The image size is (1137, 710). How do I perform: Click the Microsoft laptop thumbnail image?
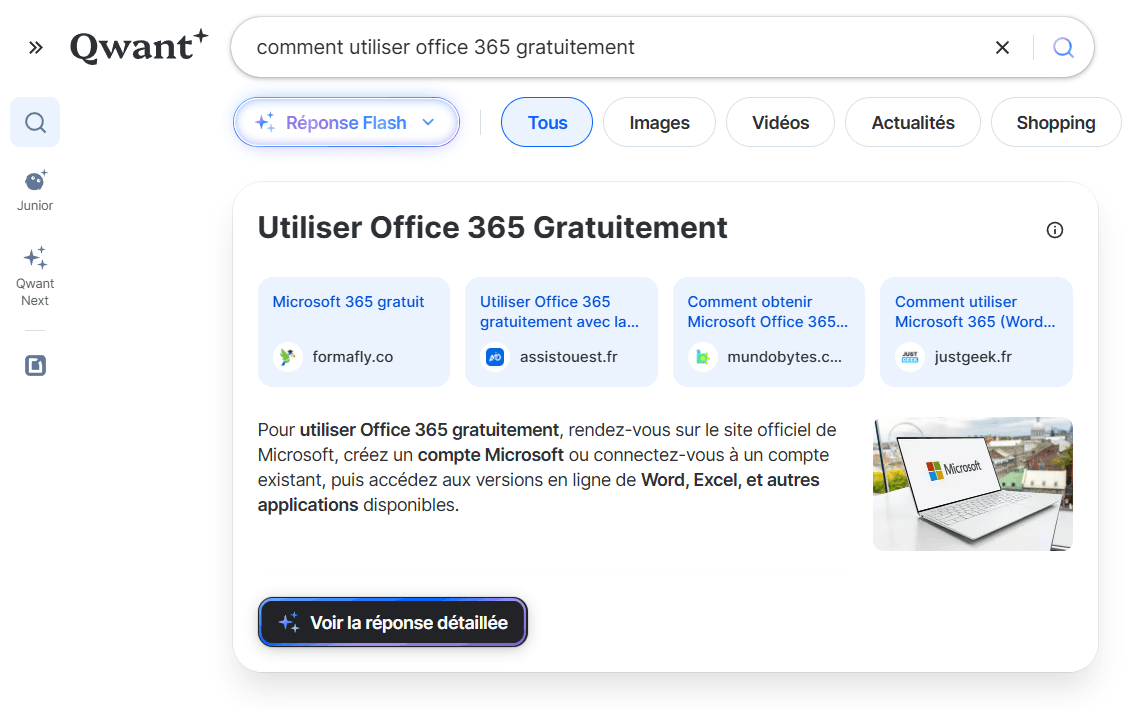pyautogui.click(x=972, y=484)
